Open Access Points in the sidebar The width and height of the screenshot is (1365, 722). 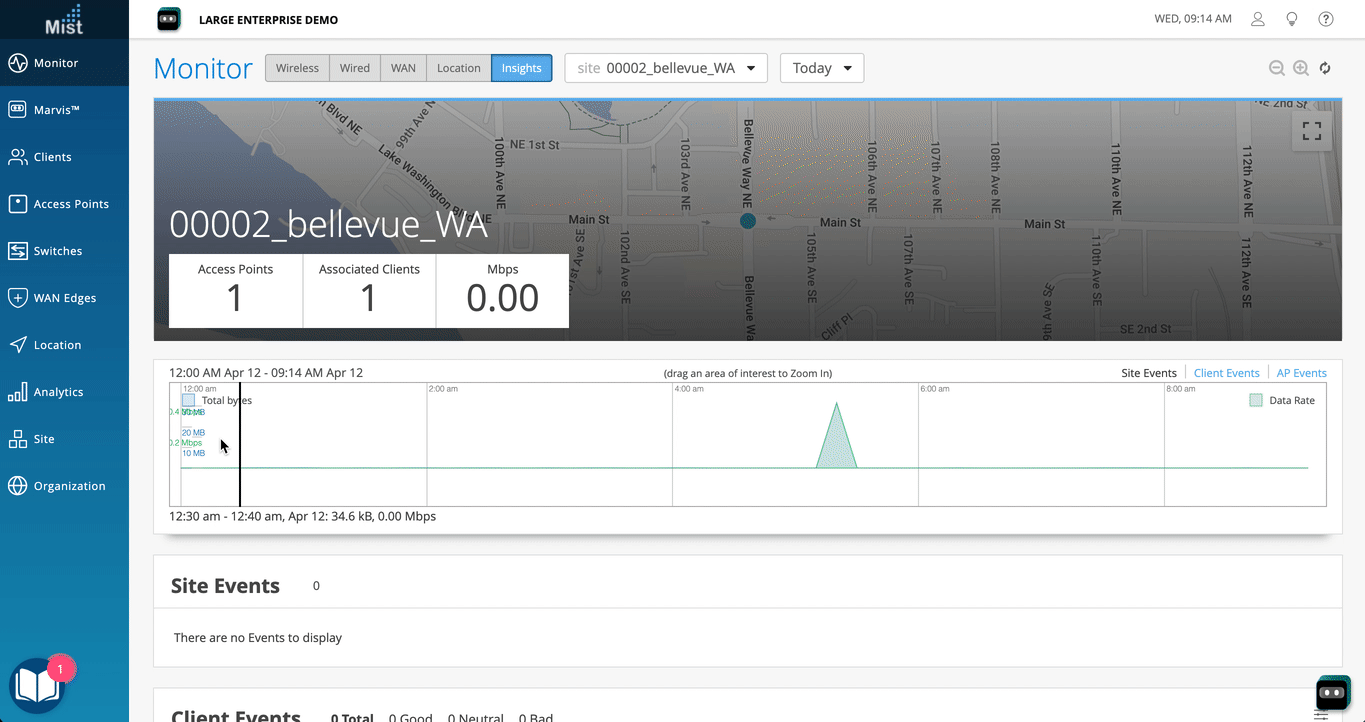click(71, 204)
